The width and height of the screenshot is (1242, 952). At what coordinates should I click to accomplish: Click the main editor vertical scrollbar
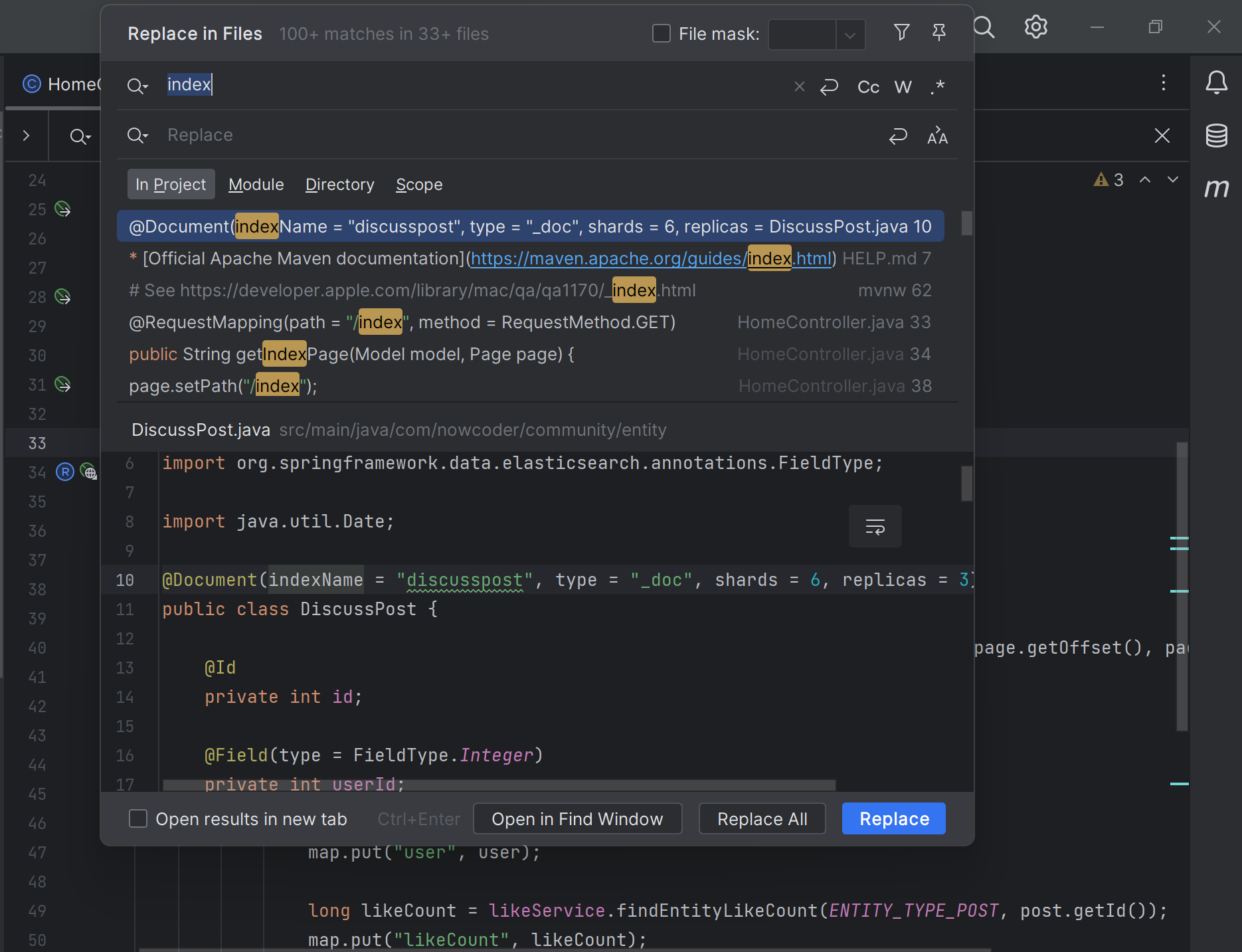click(1182, 587)
